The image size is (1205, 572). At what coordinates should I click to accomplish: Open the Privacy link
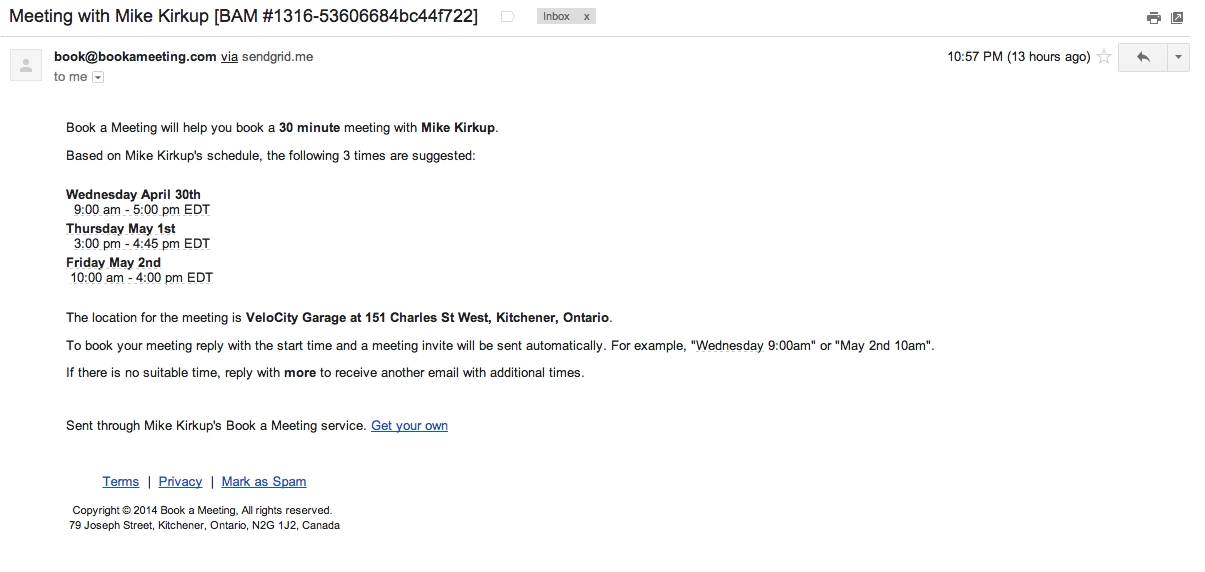[x=180, y=482]
